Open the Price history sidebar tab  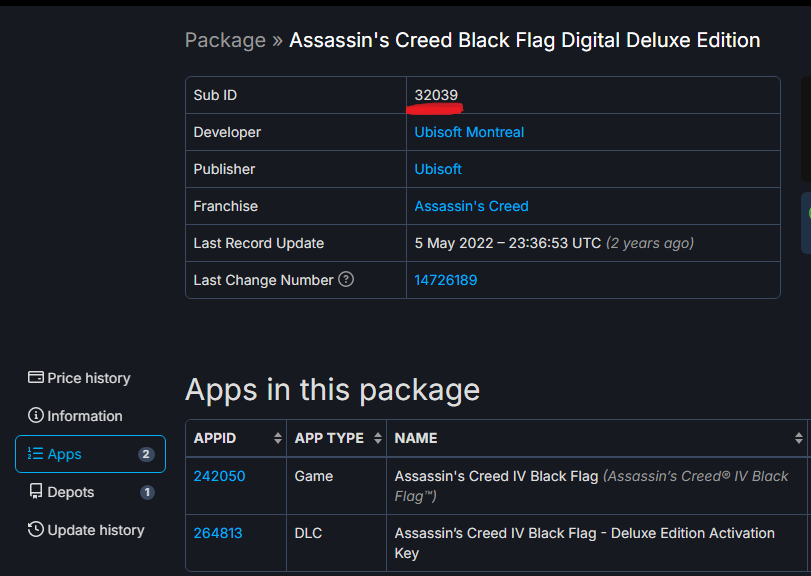tap(79, 378)
